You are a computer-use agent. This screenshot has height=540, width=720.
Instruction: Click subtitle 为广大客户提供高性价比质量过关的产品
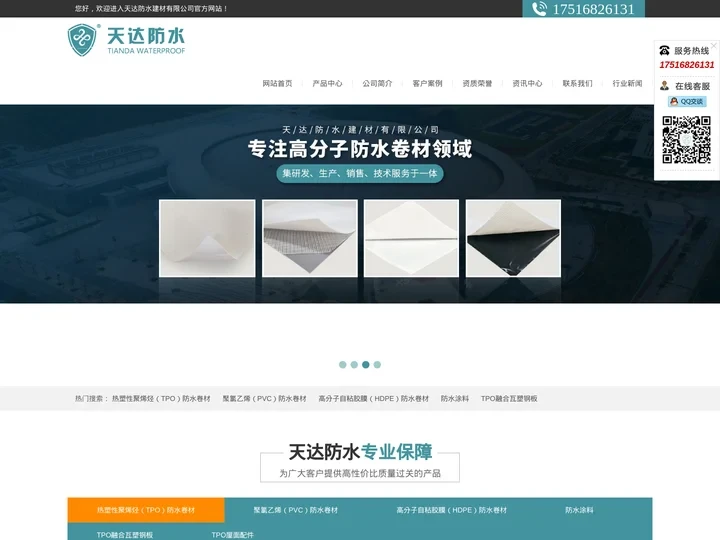(360, 473)
